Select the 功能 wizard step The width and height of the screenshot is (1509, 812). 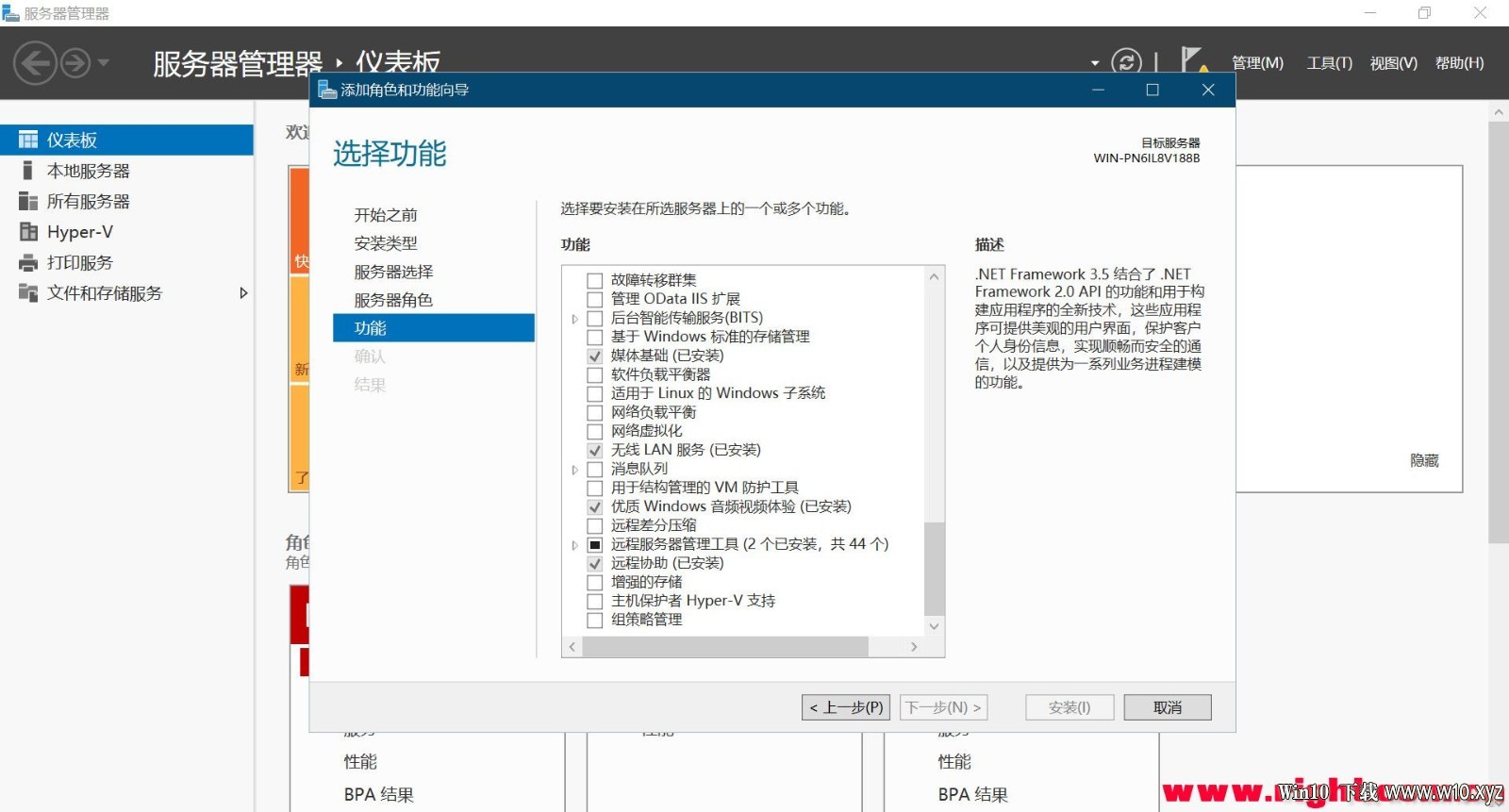434,328
